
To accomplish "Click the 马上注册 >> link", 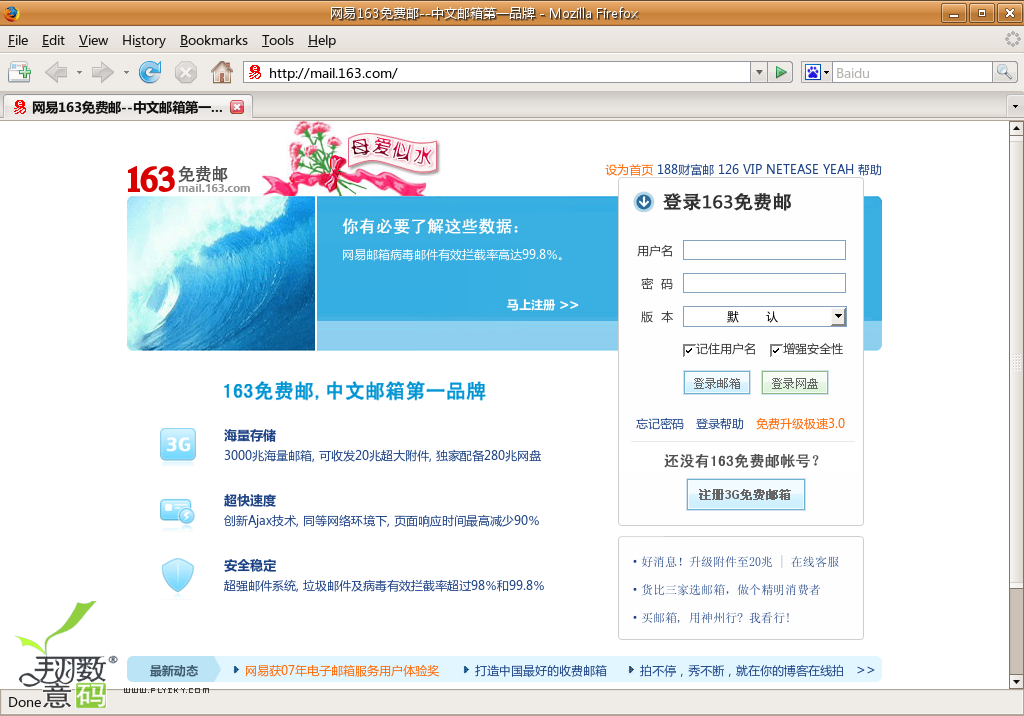I will click(x=542, y=305).
